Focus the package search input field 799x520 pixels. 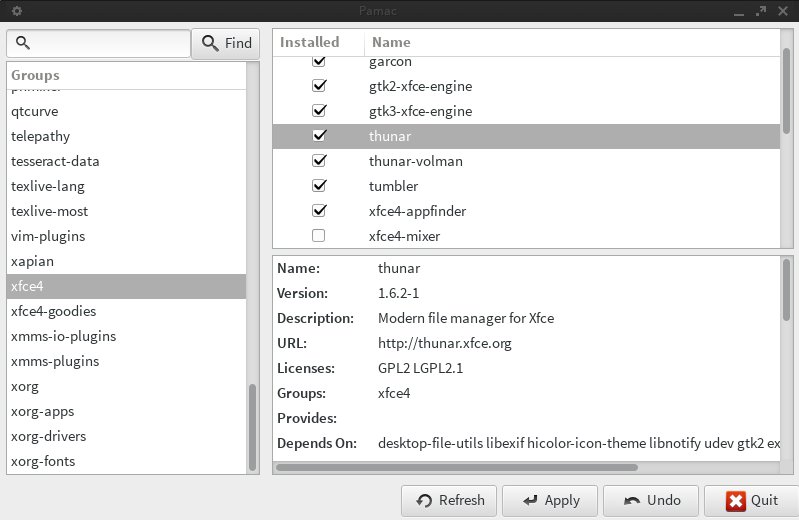[x=98, y=43]
